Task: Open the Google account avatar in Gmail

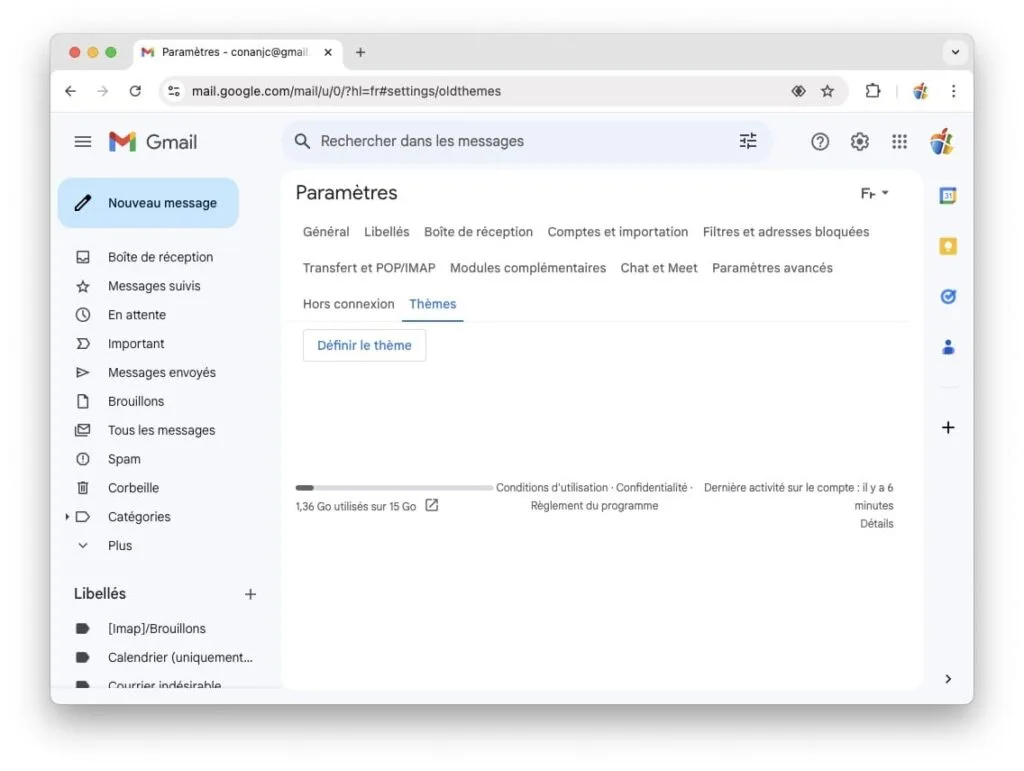Action: tap(942, 141)
